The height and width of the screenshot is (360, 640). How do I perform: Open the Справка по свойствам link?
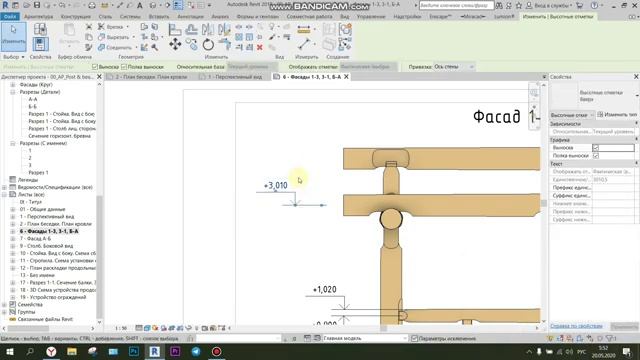click(576, 326)
